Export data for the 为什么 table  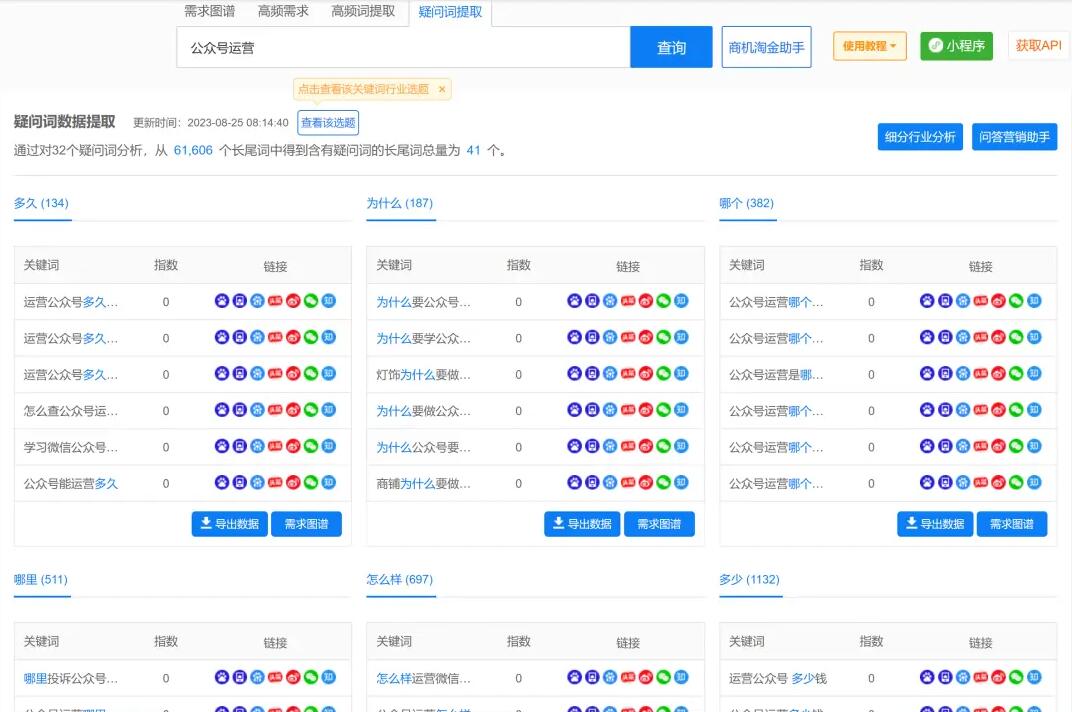pyautogui.click(x=582, y=524)
